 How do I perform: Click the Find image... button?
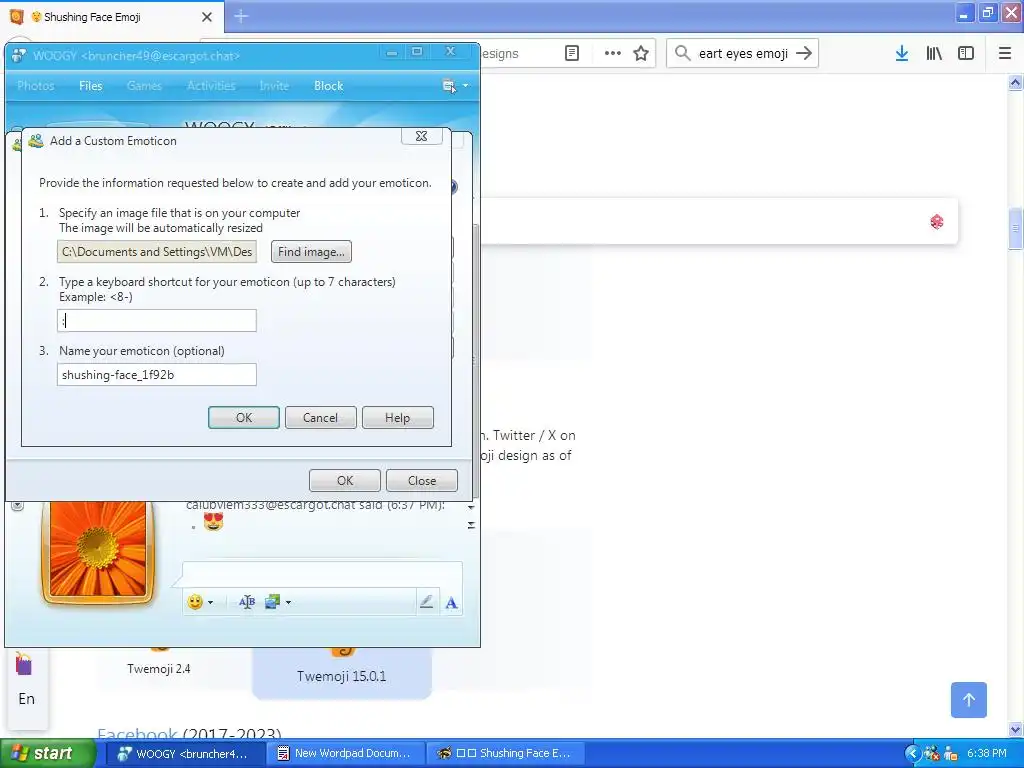click(312, 251)
